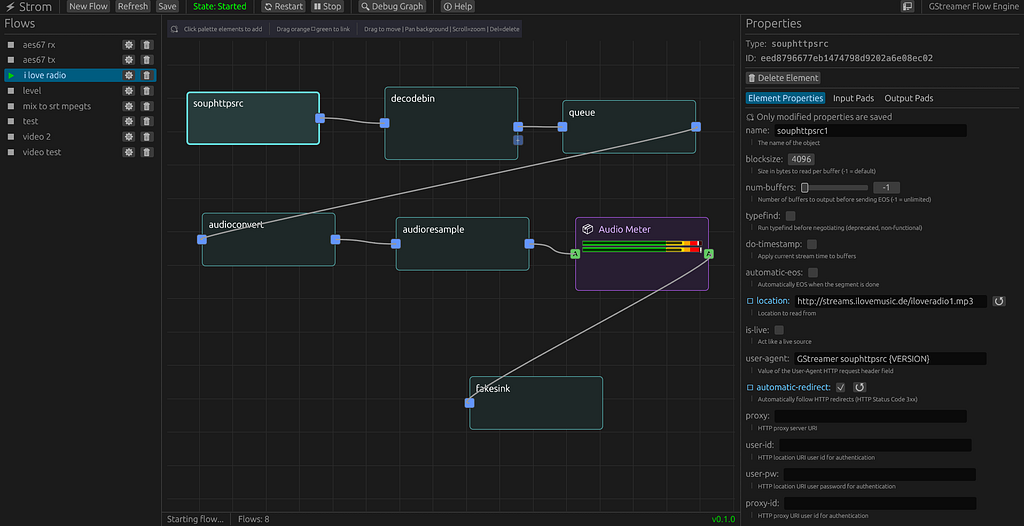
Task: Select the decodebin node
Action: [451, 123]
